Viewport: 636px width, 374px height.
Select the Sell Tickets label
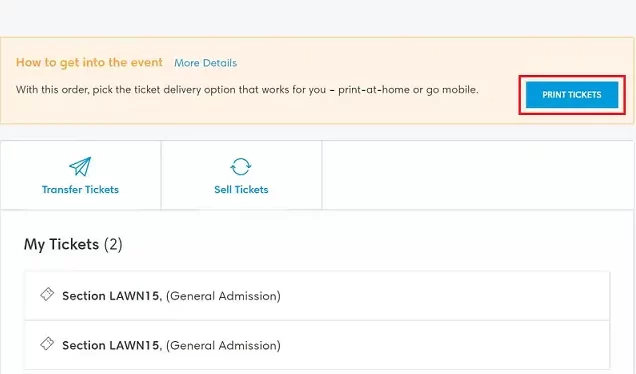241,189
